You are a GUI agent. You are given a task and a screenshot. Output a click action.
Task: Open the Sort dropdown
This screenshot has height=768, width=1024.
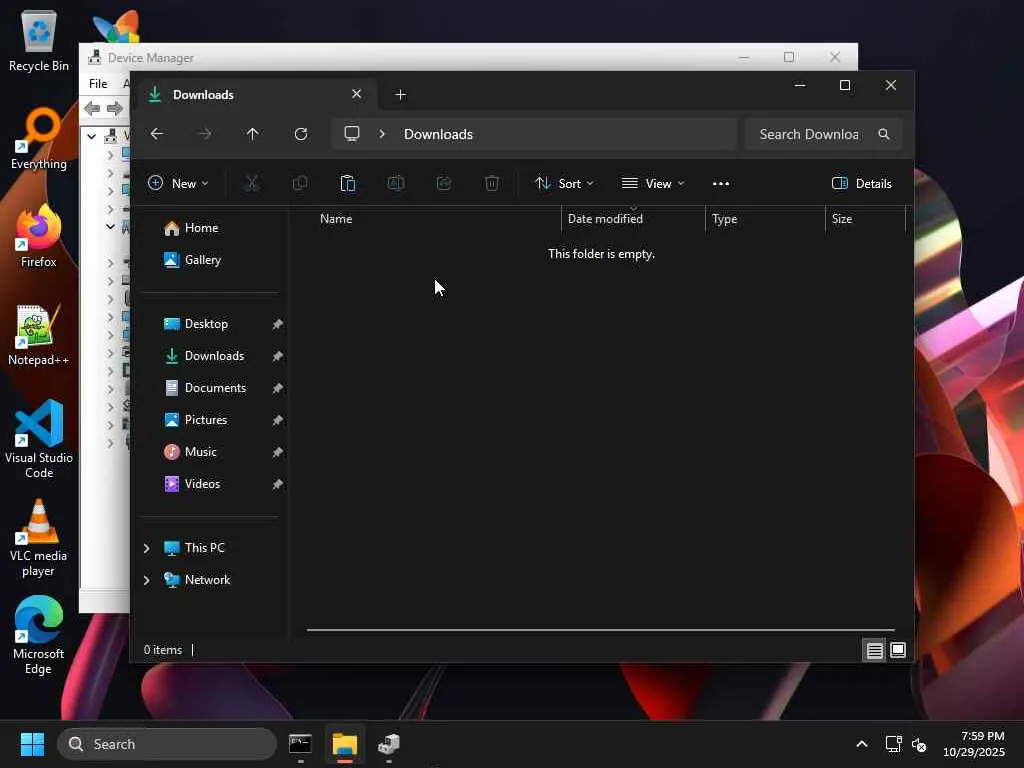[564, 184]
